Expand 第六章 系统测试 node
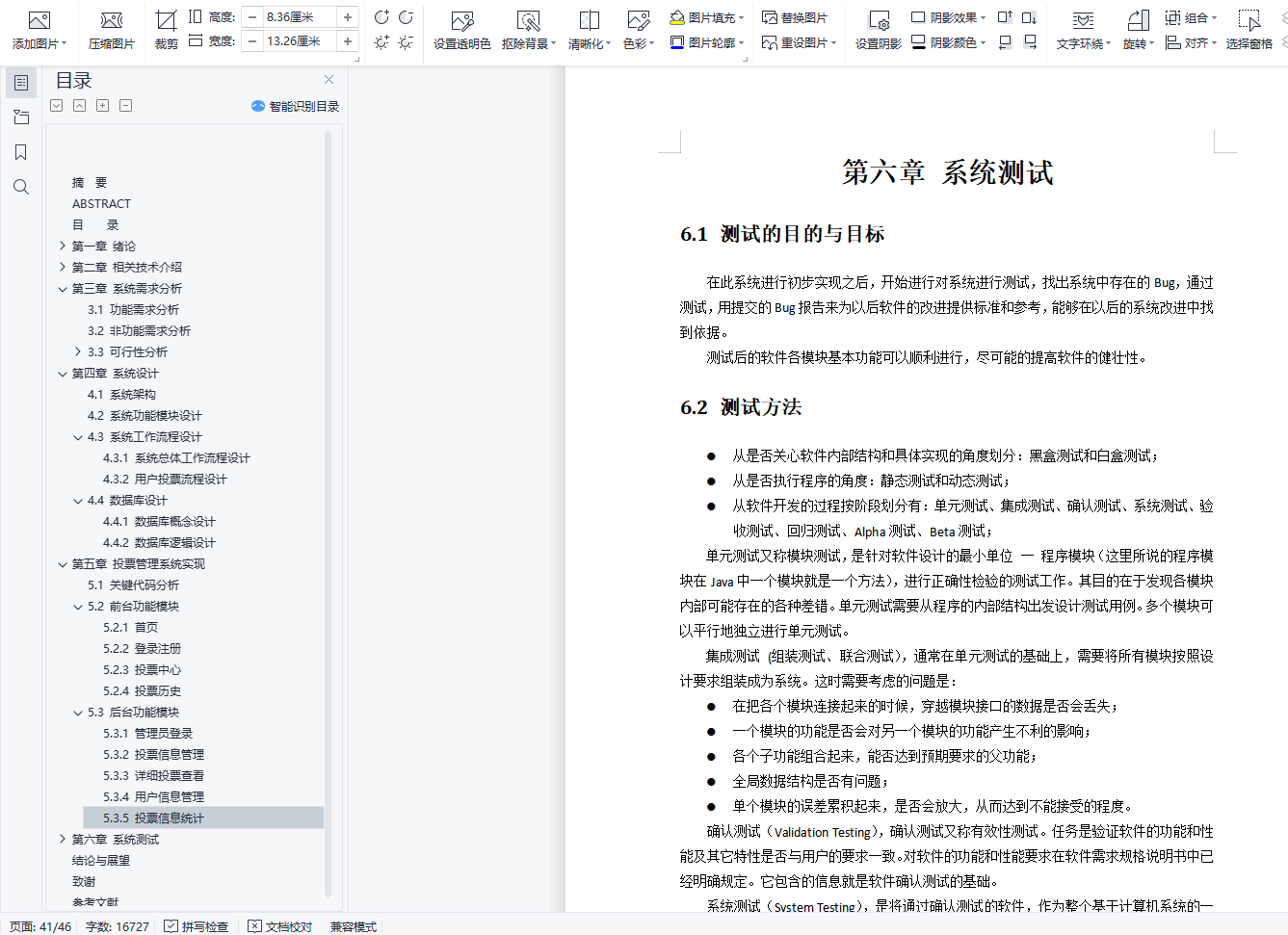 pyautogui.click(x=63, y=839)
